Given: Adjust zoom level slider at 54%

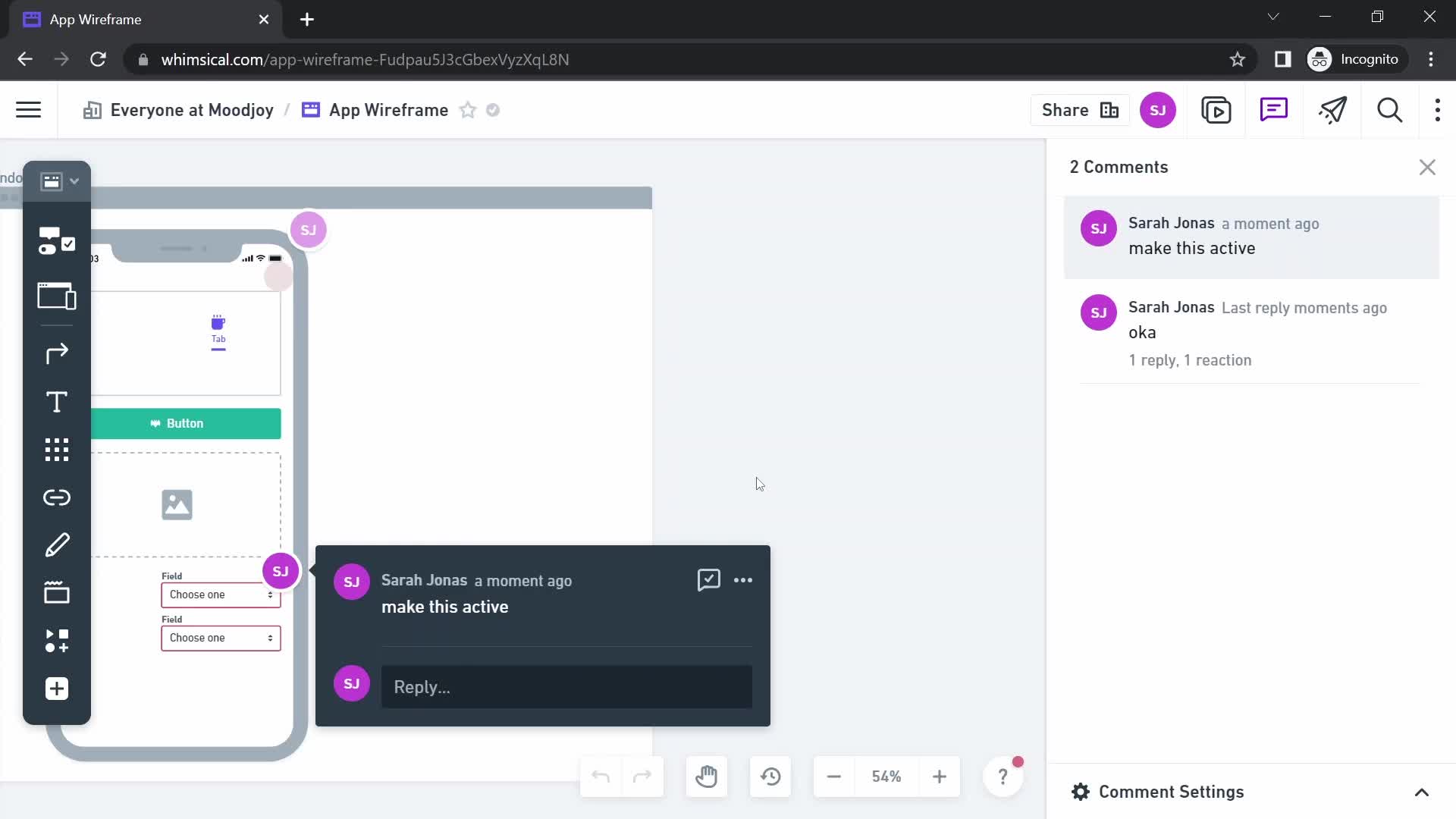Looking at the screenshot, I should pos(886,776).
